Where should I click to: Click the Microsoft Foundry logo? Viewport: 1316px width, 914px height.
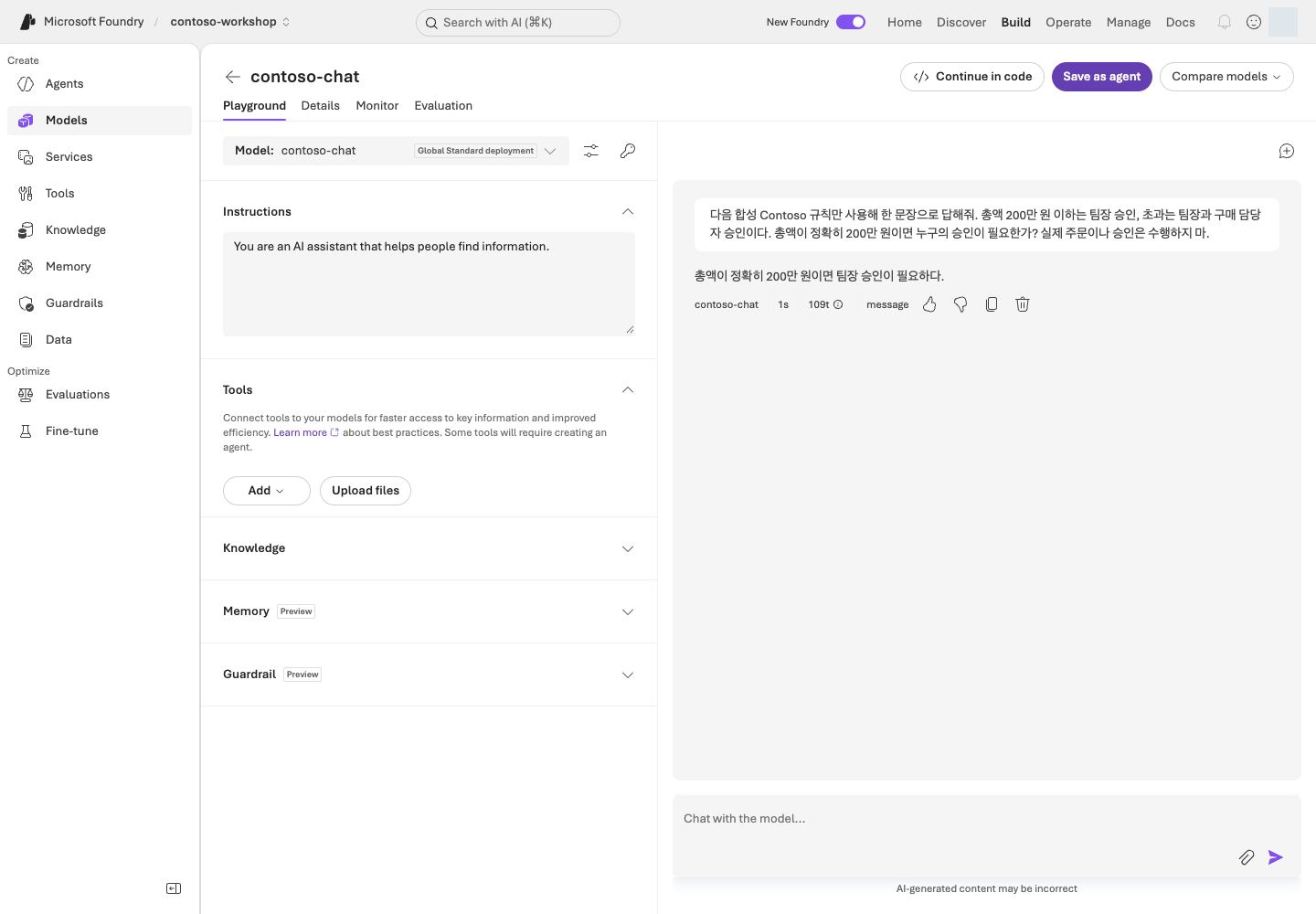pos(27,22)
